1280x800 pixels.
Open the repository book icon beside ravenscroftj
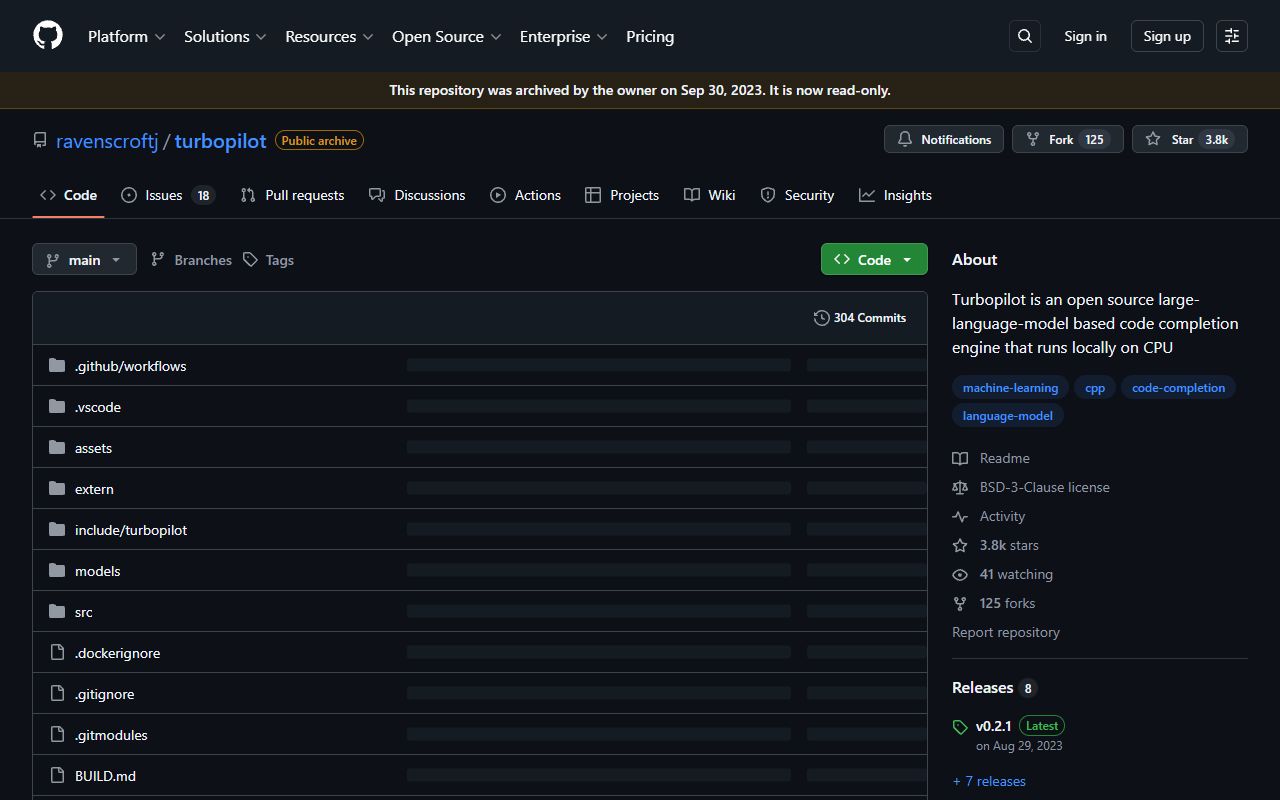point(40,140)
